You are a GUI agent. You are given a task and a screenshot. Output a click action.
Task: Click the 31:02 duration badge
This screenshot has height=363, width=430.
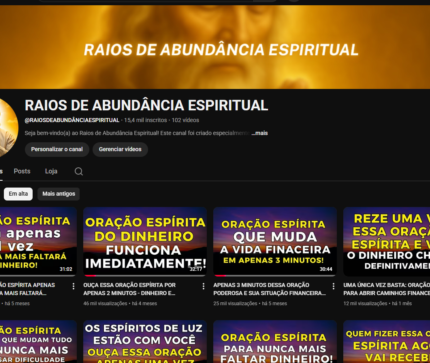pyautogui.click(x=66, y=269)
